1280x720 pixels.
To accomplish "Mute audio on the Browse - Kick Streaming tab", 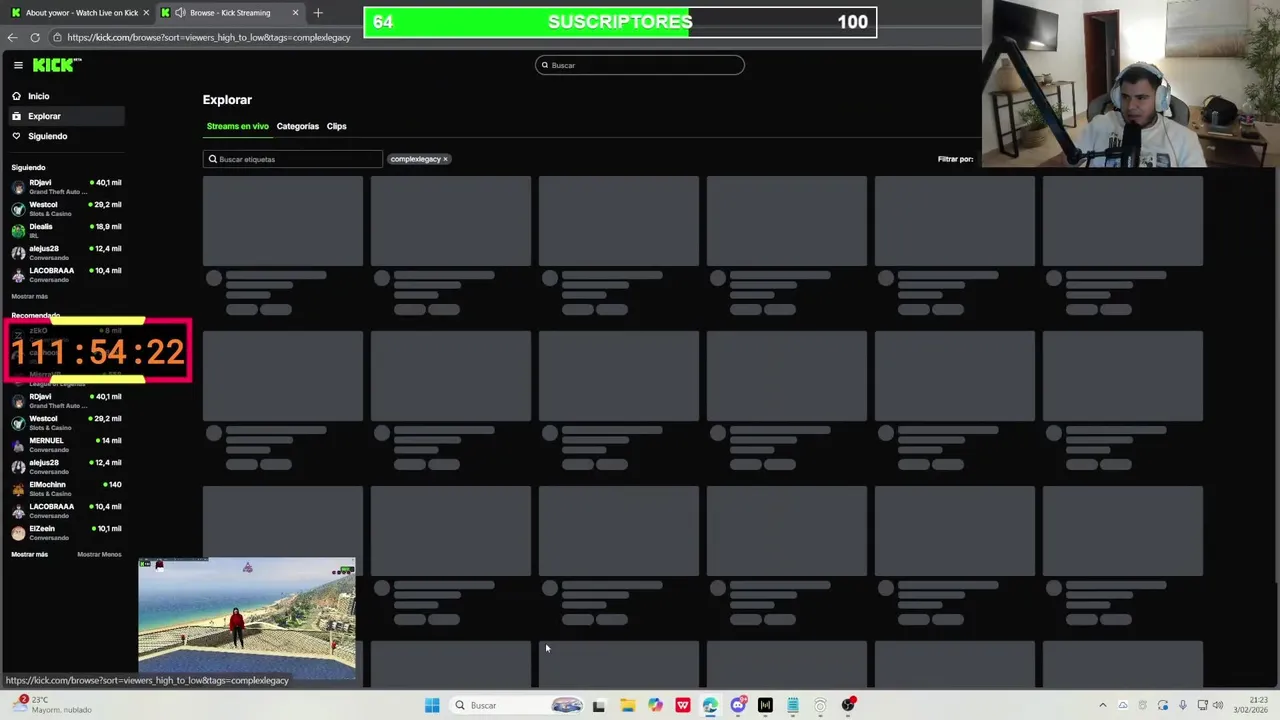I will click(180, 13).
